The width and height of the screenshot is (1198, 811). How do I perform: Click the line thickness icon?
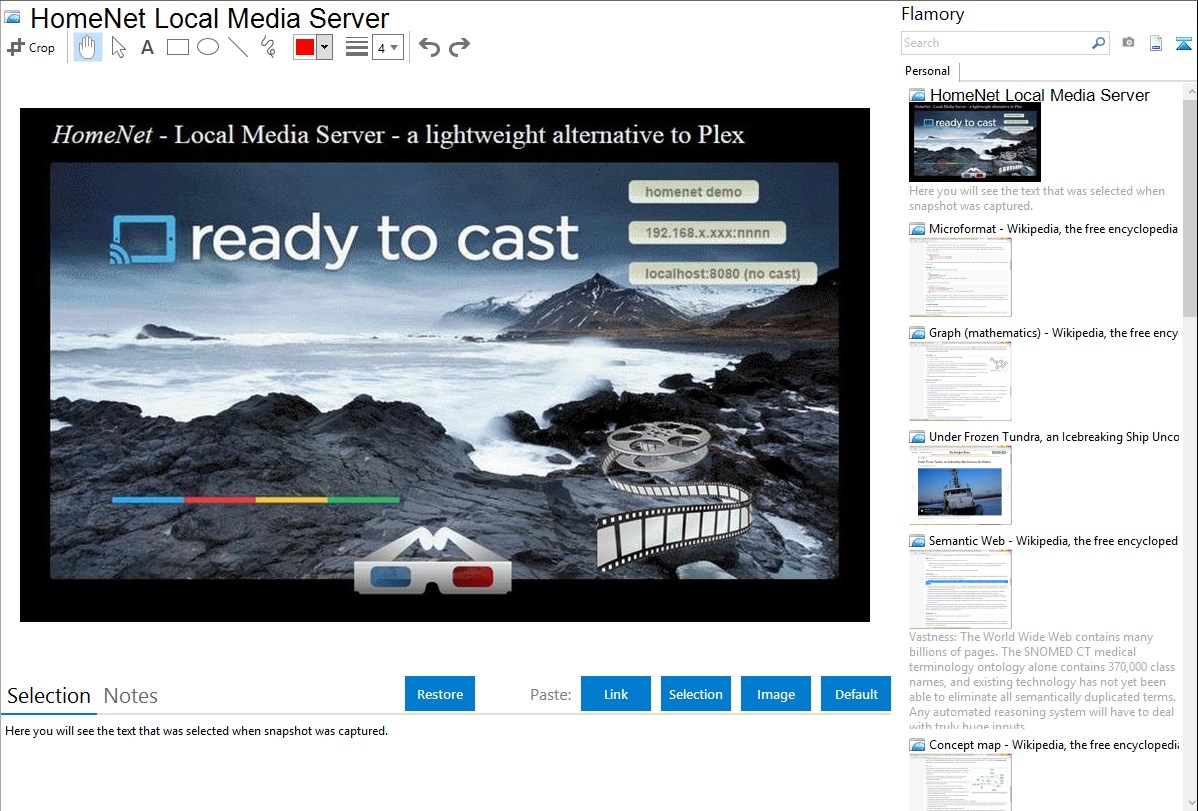356,47
